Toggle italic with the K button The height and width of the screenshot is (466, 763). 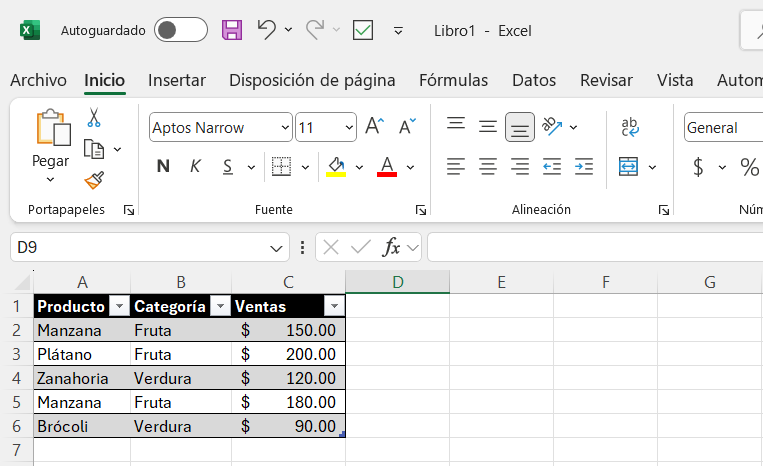click(x=195, y=167)
